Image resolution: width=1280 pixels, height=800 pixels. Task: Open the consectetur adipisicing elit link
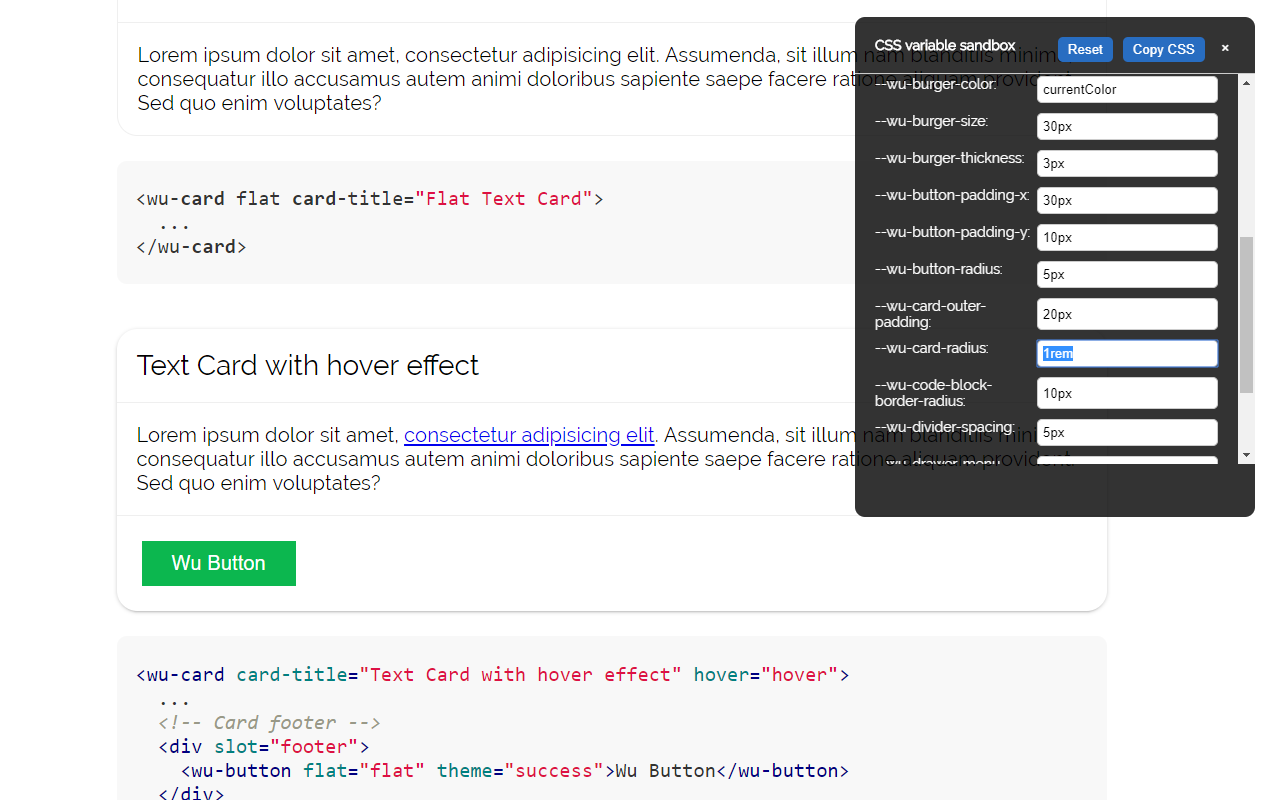[529, 435]
